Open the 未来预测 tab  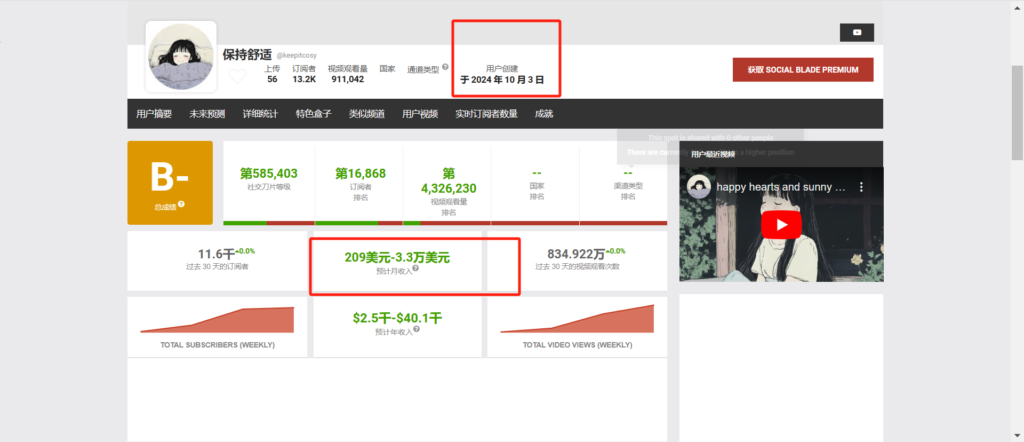point(207,114)
